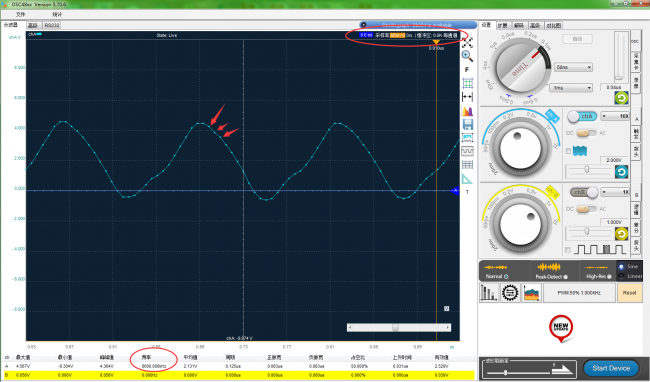The width and height of the screenshot is (650, 382).
Task: Open the FFT spectrum histogram icon
Action: click(468, 111)
